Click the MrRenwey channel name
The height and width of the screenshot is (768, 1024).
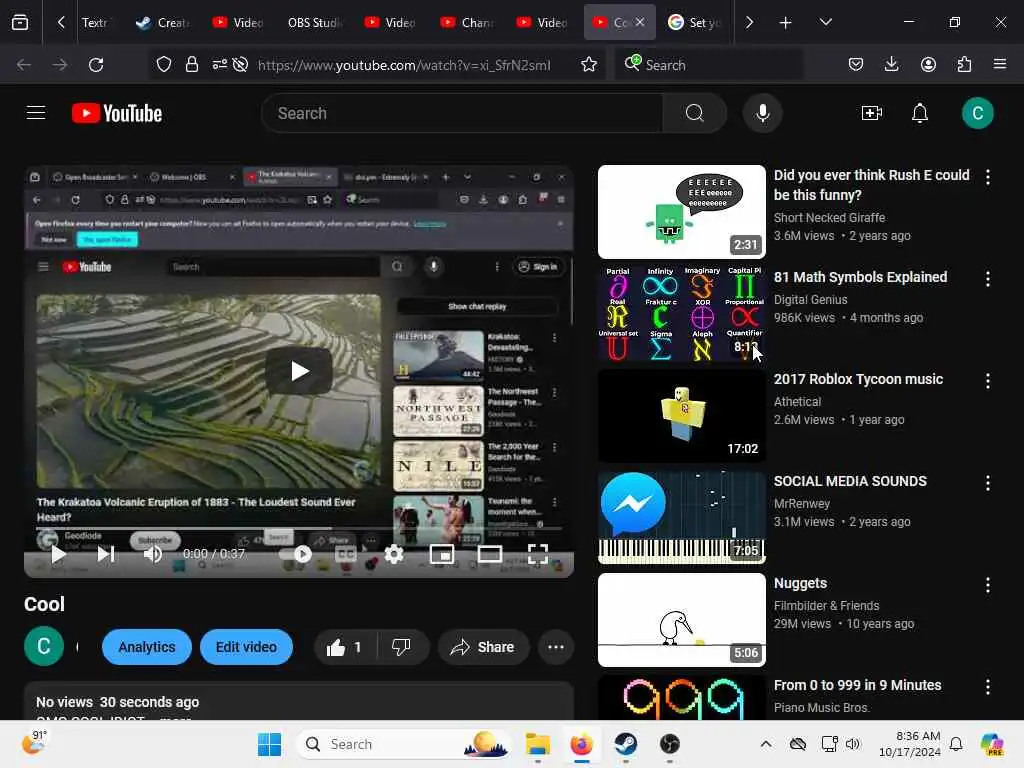pos(801,504)
